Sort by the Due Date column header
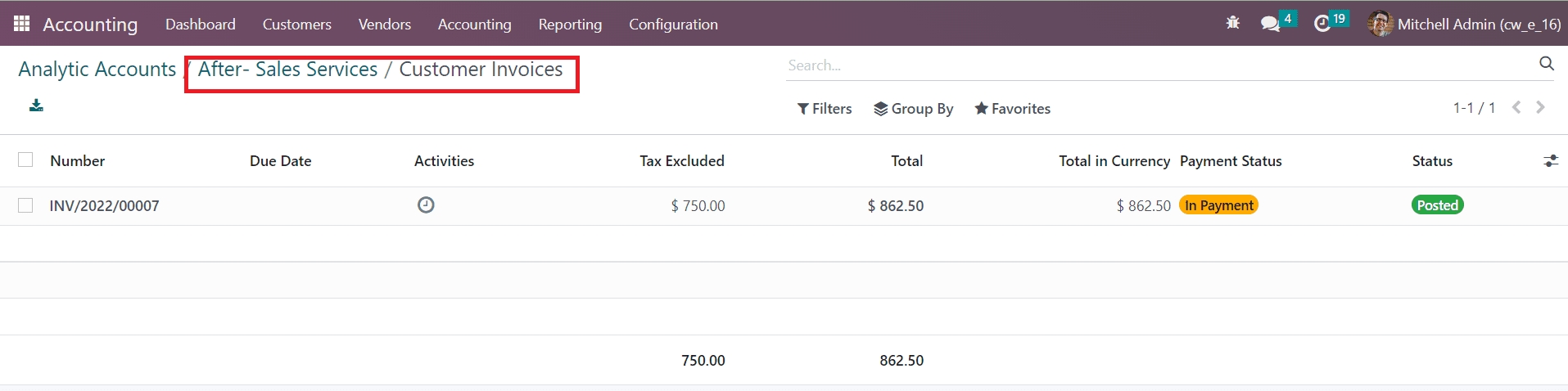Viewport: 1568px width, 391px height. coord(280,161)
